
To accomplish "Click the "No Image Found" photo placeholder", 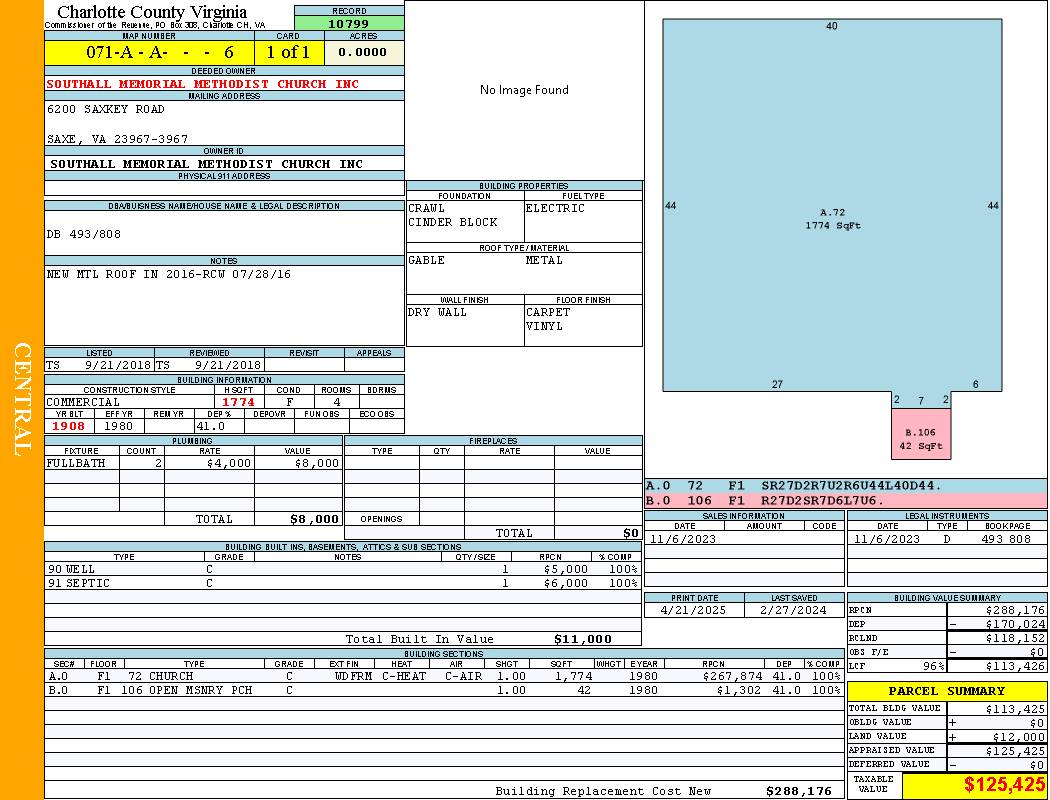I will pyautogui.click(x=524, y=90).
